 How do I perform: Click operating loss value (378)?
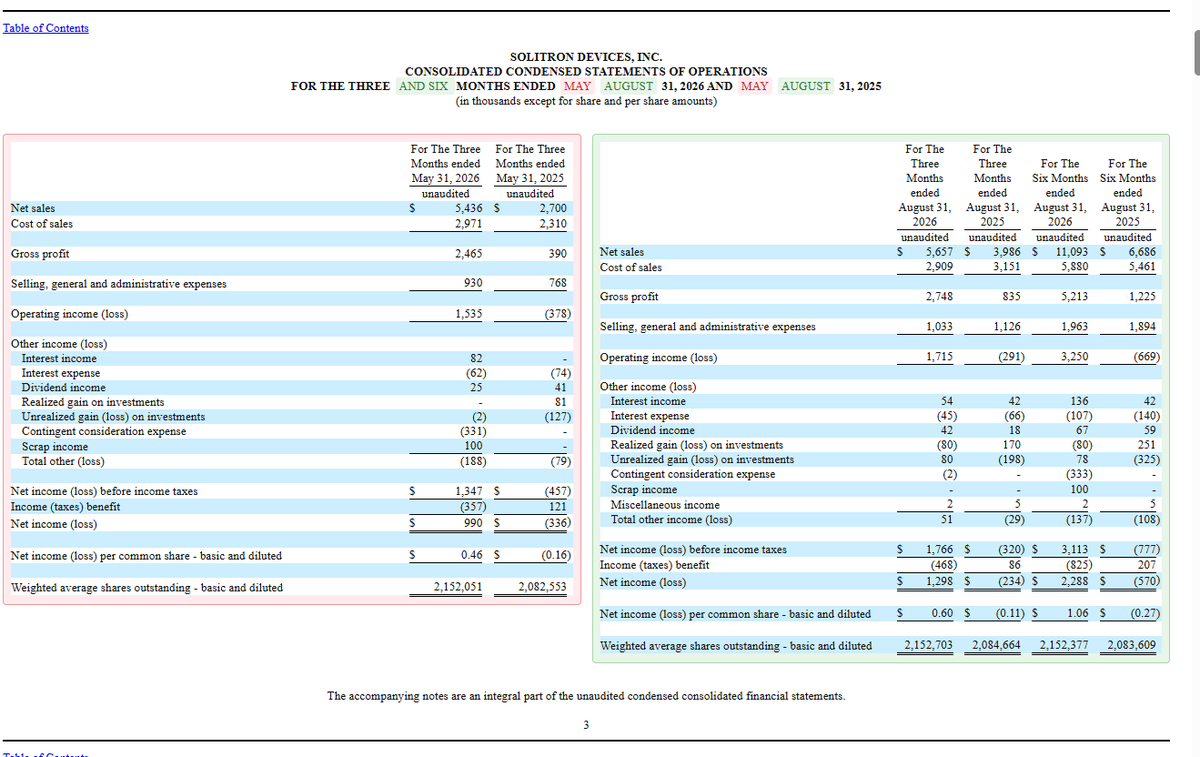557,314
